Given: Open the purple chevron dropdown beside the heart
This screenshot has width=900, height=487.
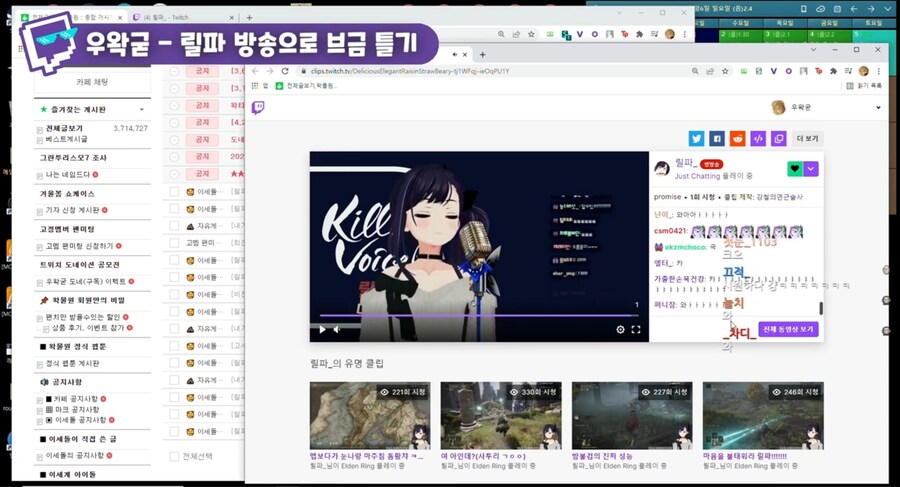Looking at the screenshot, I should click(x=810, y=169).
